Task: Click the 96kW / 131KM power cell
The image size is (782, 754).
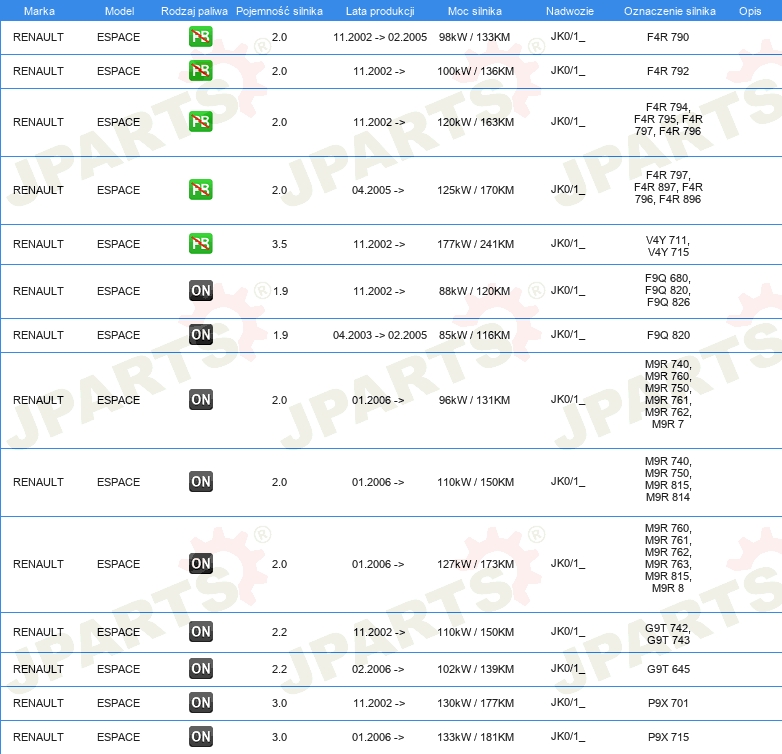Action: 474,400
